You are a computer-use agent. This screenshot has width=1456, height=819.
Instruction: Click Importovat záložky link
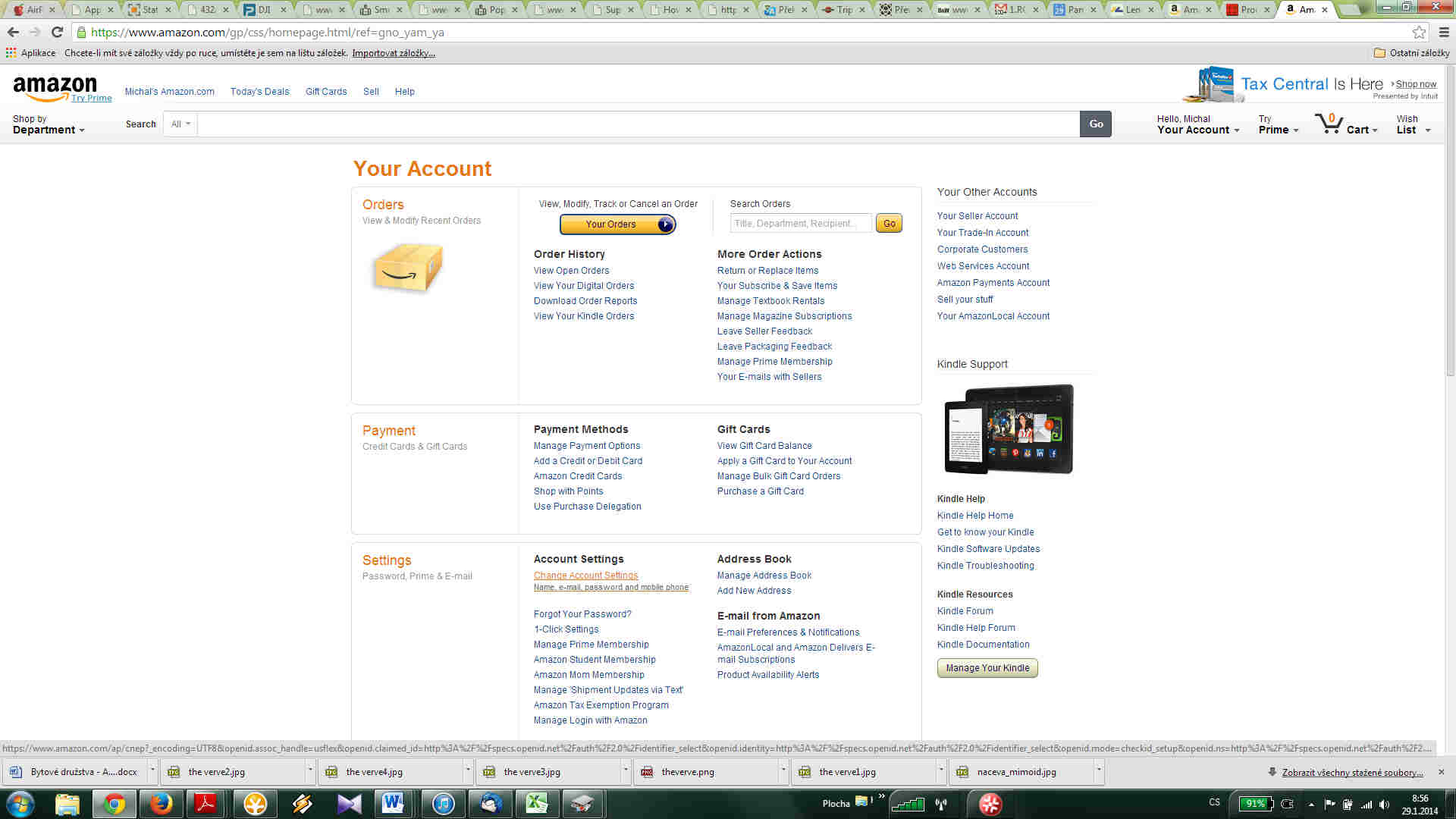click(x=394, y=53)
